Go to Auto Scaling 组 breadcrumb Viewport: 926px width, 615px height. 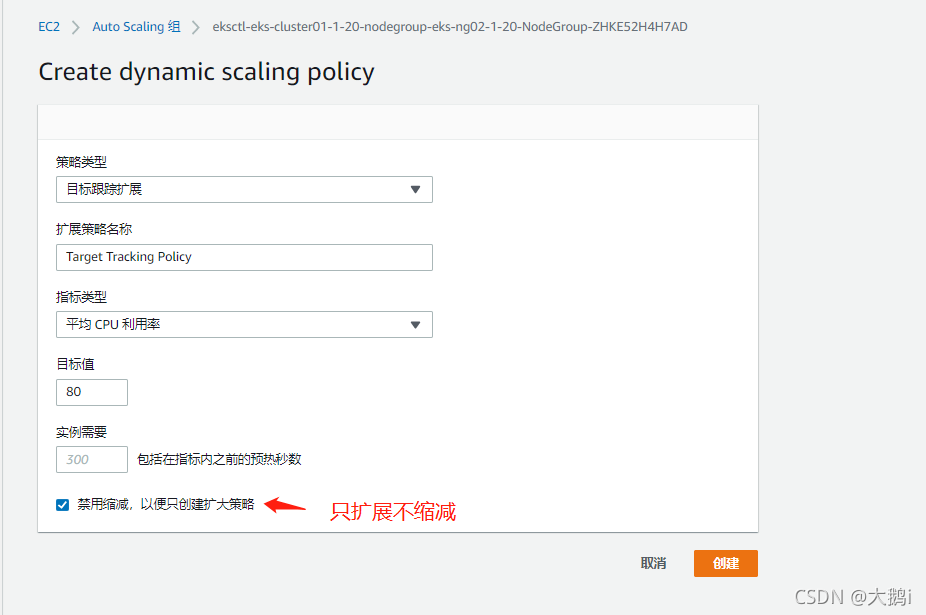tap(136, 27)
